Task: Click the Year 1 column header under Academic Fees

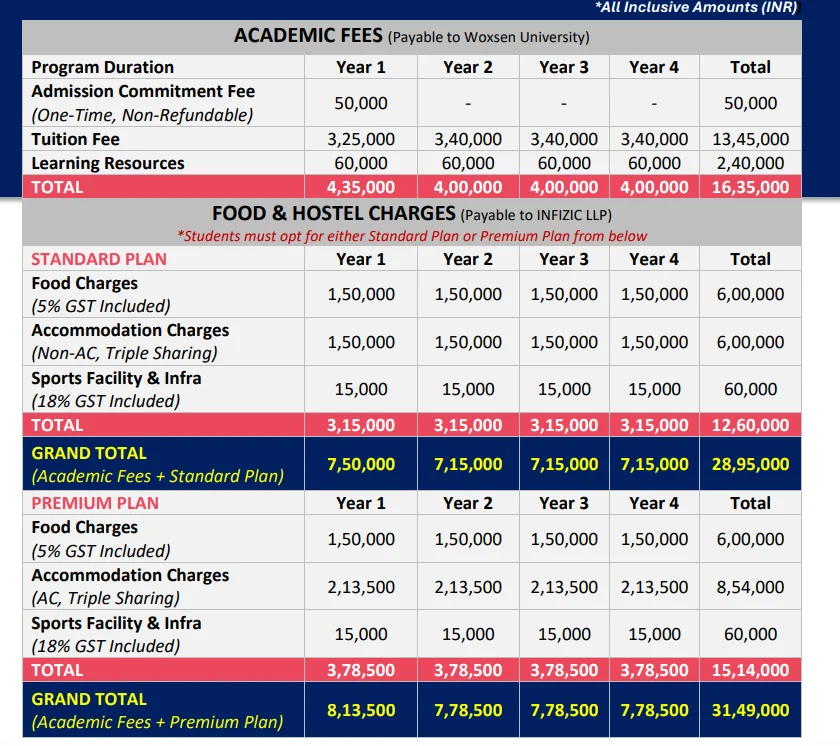Action: [x=361, y=67]
